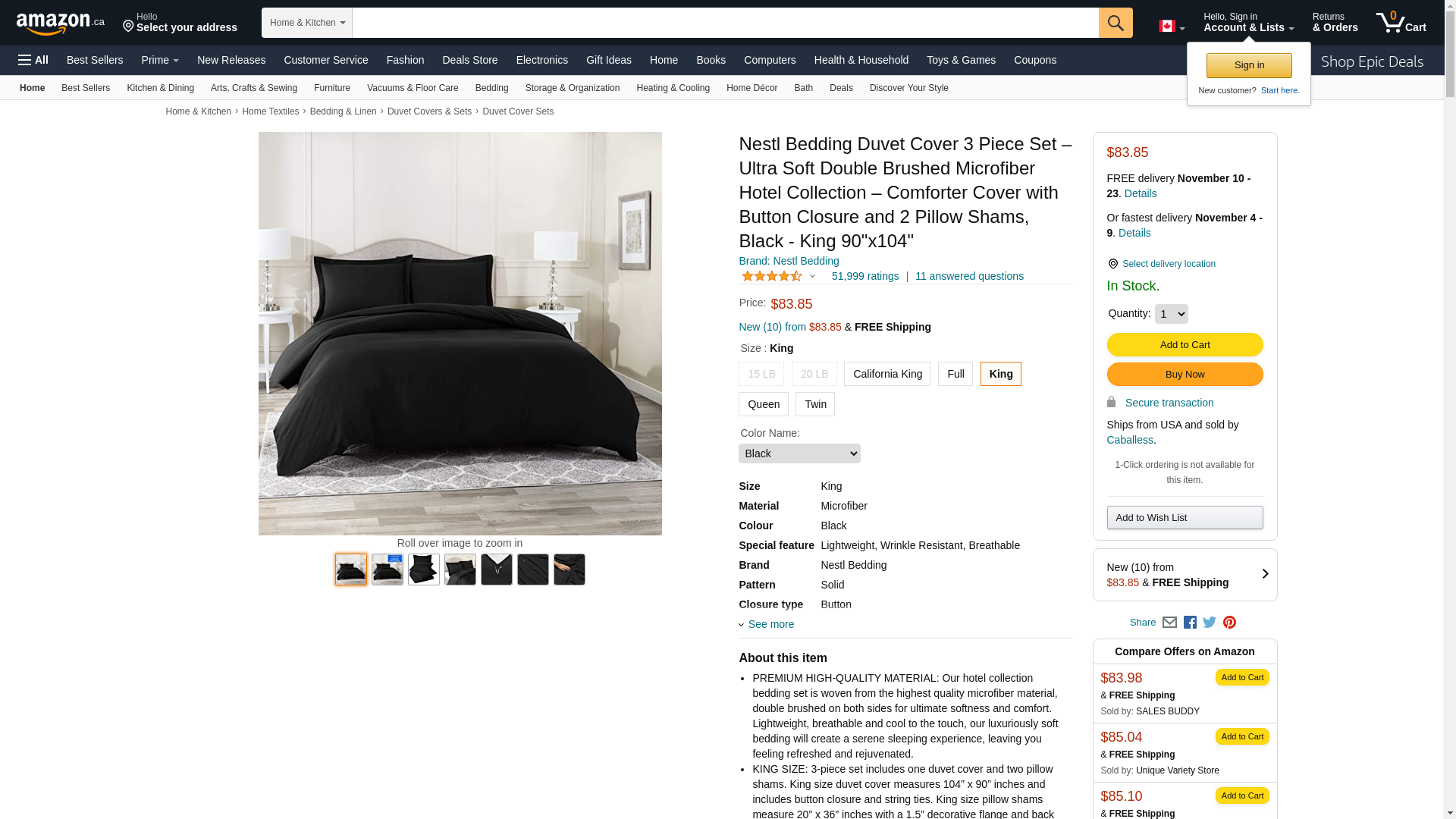Expand the Home & Kitchen search category dropdown
The image size is (1456, 819).
[307, 23]
